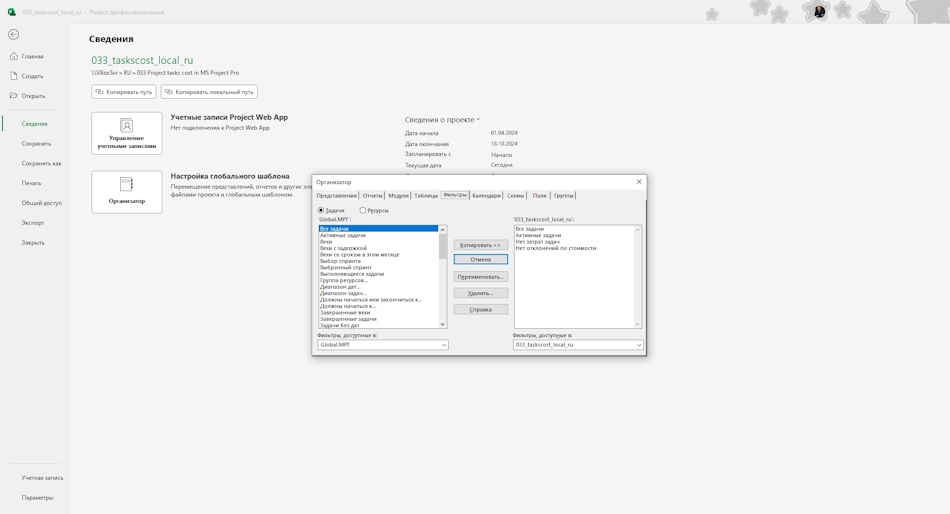
Task: Open the Главная backstage item
Action: (32, 56)
